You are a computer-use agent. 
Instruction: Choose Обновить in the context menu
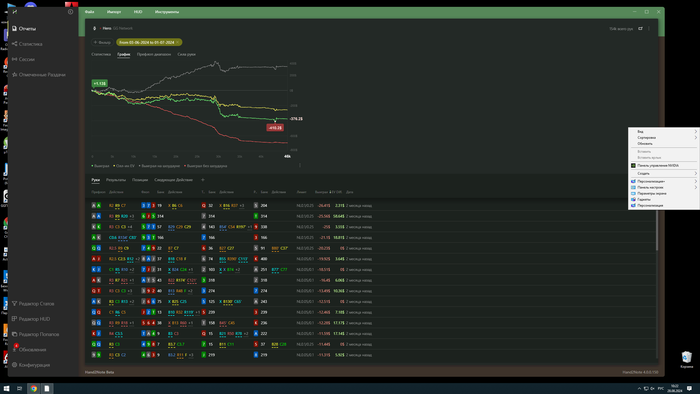coord(664,144)
